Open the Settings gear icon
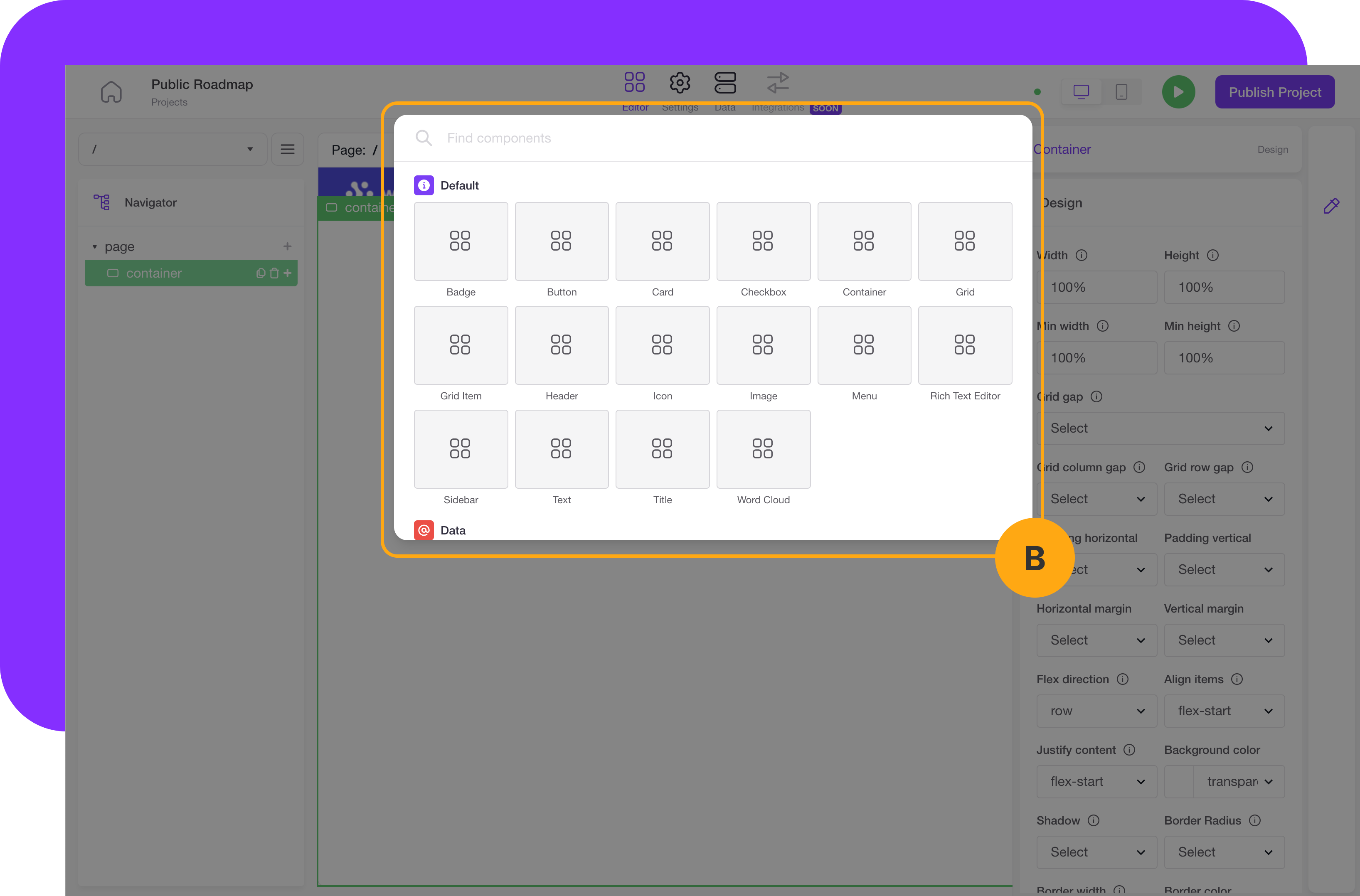 680,83
